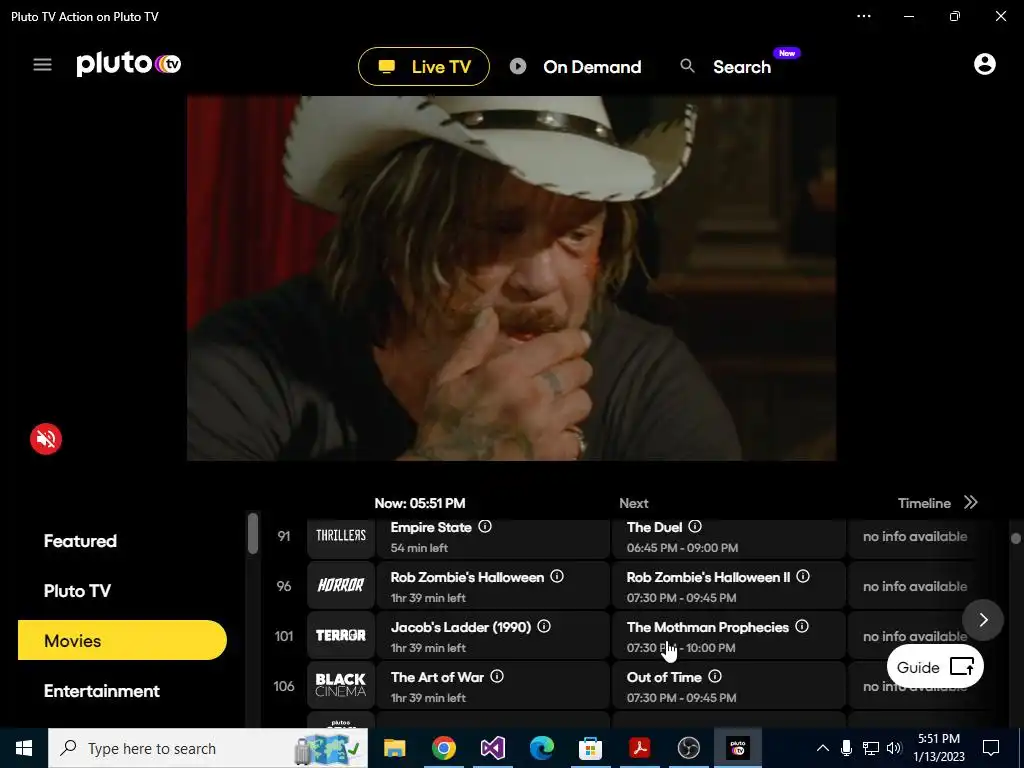Advance the guide with right arrow button

point(983,620)
